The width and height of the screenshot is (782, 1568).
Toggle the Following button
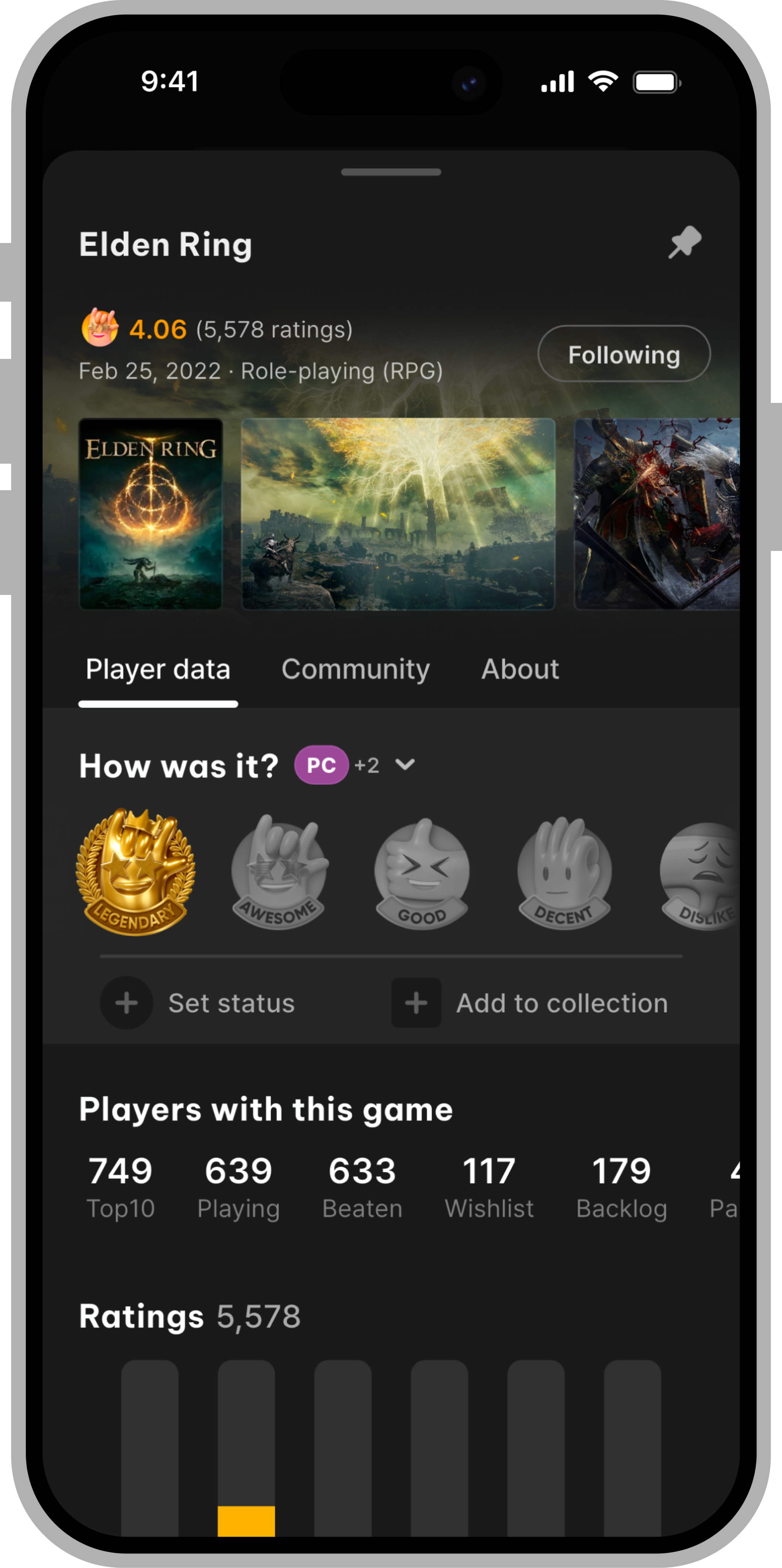tap(624, 354)
